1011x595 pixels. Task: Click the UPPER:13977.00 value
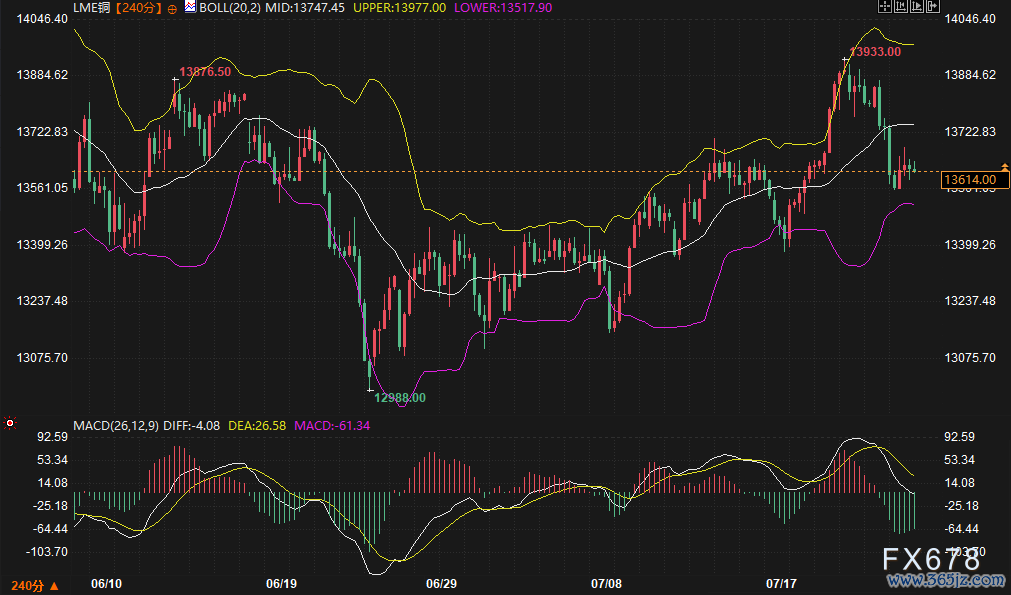399,8
